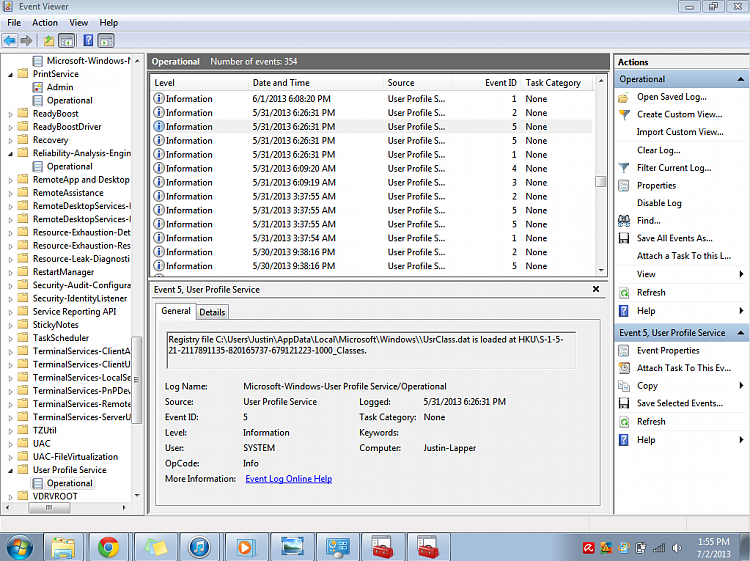Viewport: 750px width, 561px height.
Task: Click the Save Selected Events disk icon
Action: 624,403
